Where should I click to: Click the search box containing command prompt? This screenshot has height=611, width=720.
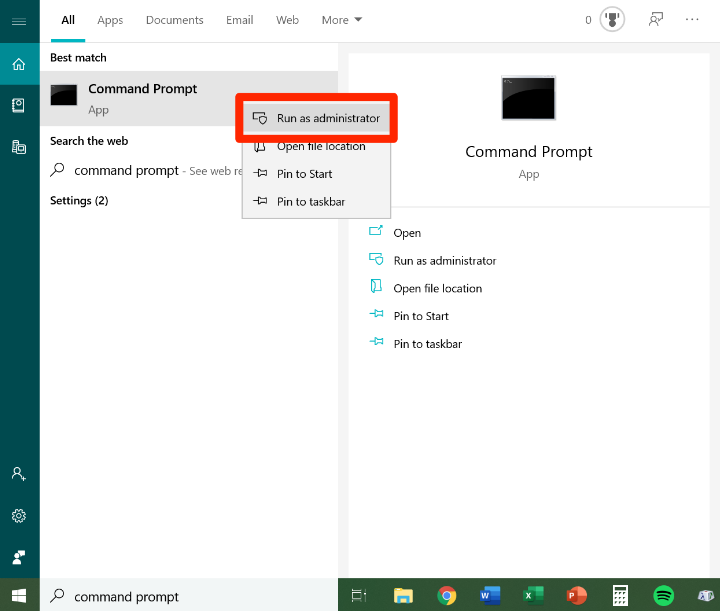[x=189, y=596]
